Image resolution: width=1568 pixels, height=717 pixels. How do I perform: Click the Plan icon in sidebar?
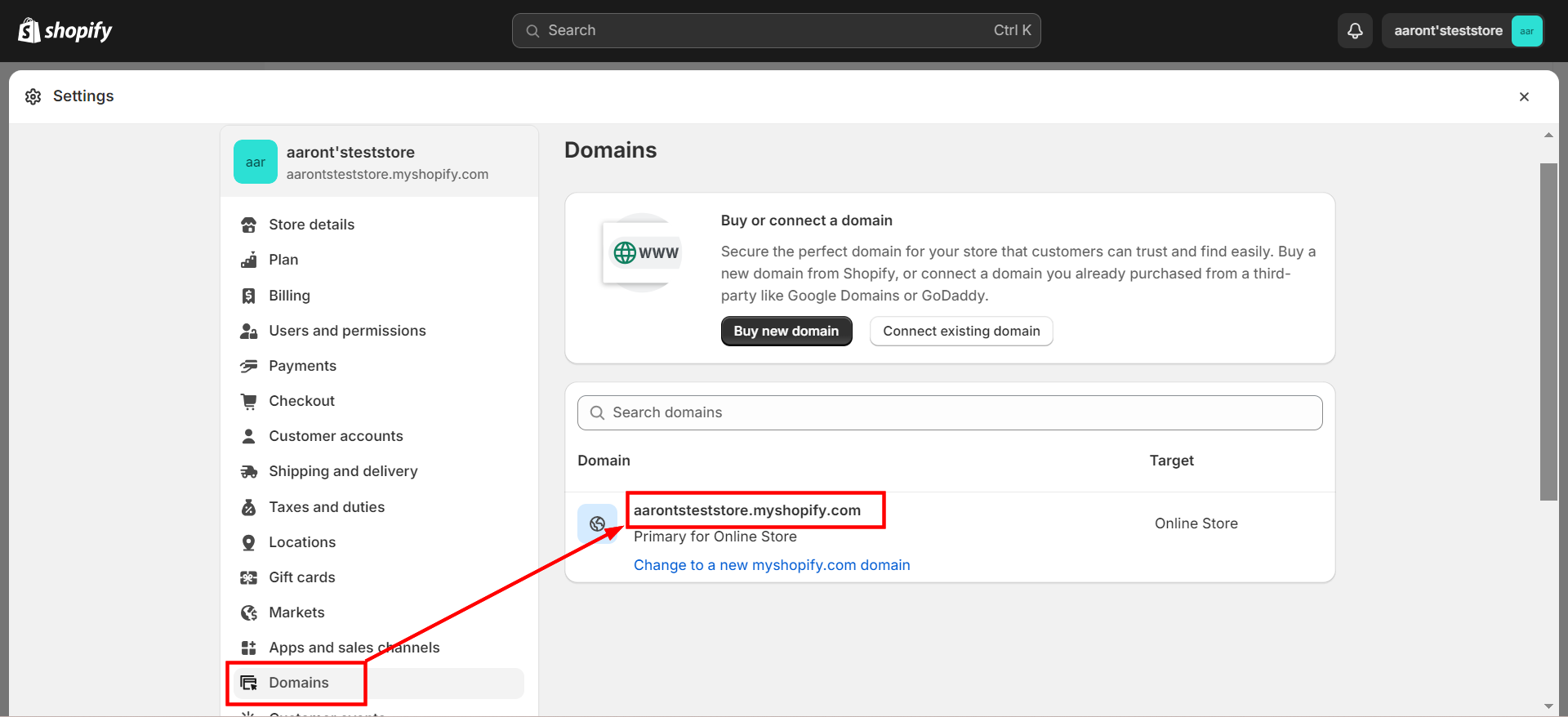tap(249, 260)
